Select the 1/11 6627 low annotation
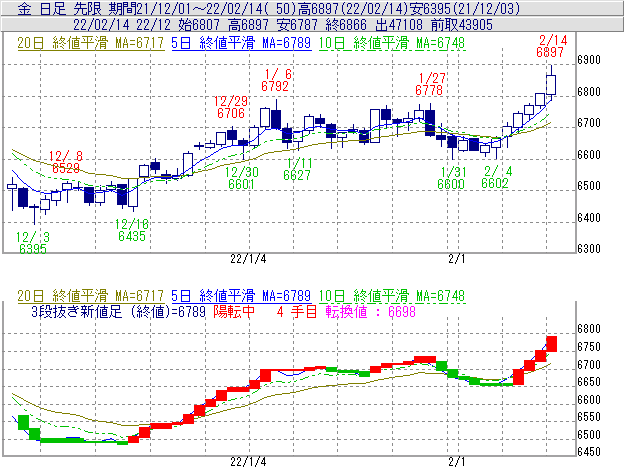The height and width of the screenshot is (475, 624). [x=297, y=169]
